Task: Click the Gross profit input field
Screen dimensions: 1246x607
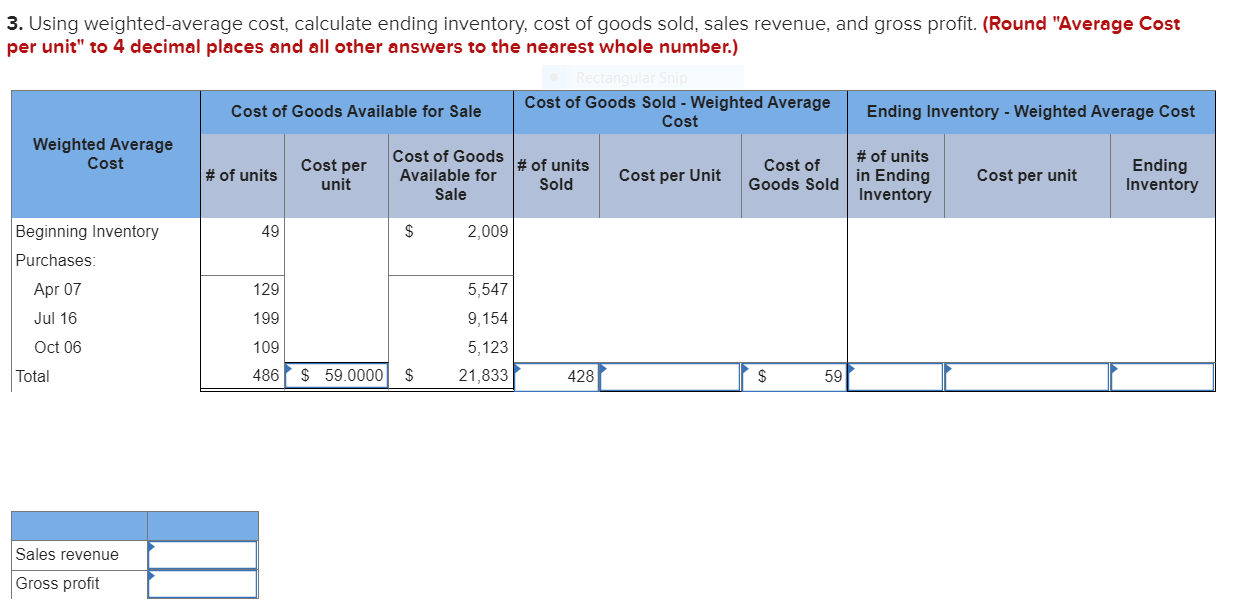Action: [x=203, y=584]
